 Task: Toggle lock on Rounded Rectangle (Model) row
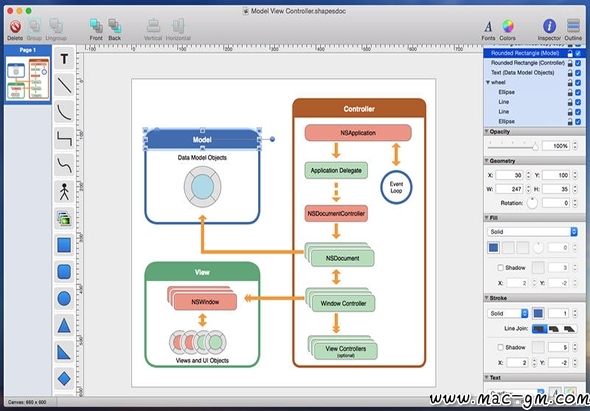(x=570, y=53)
